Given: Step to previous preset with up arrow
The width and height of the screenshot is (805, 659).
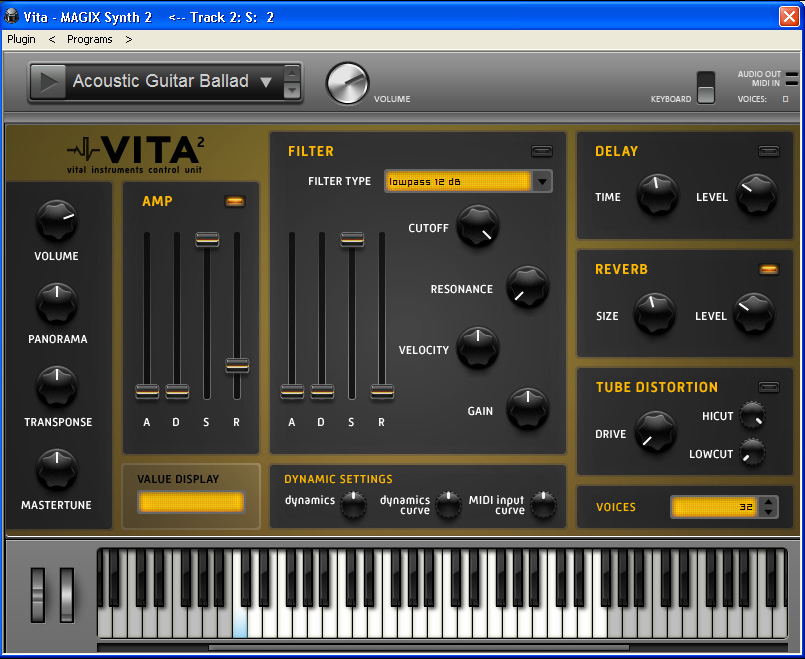Looking at the screenshot, I should [x=292, y=73].
